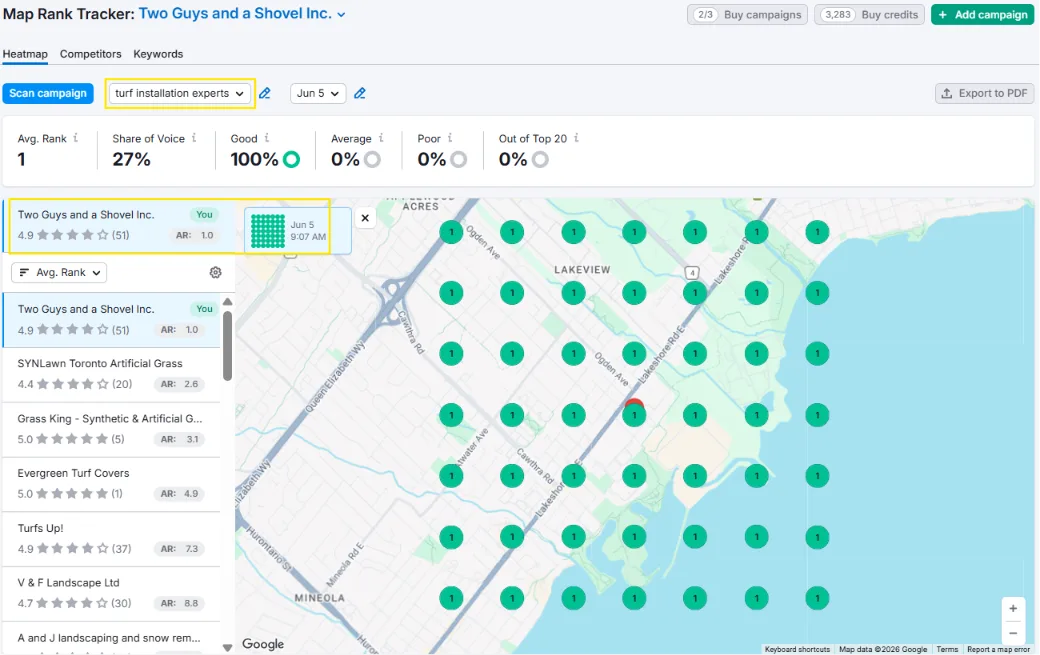
Task: Open the competitor list settings gear
Action: point(216,272)
